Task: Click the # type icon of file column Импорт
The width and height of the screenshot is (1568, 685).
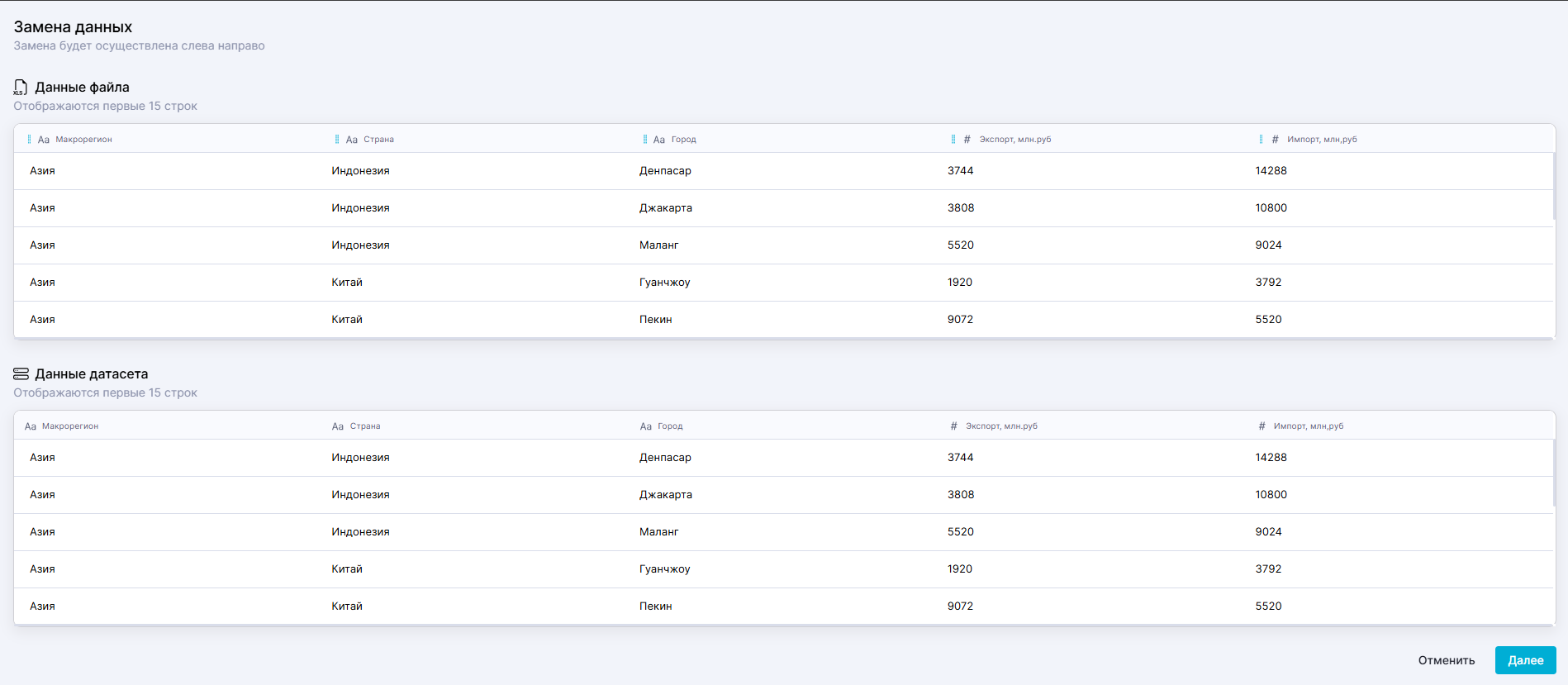Action: click(1276, 140)
